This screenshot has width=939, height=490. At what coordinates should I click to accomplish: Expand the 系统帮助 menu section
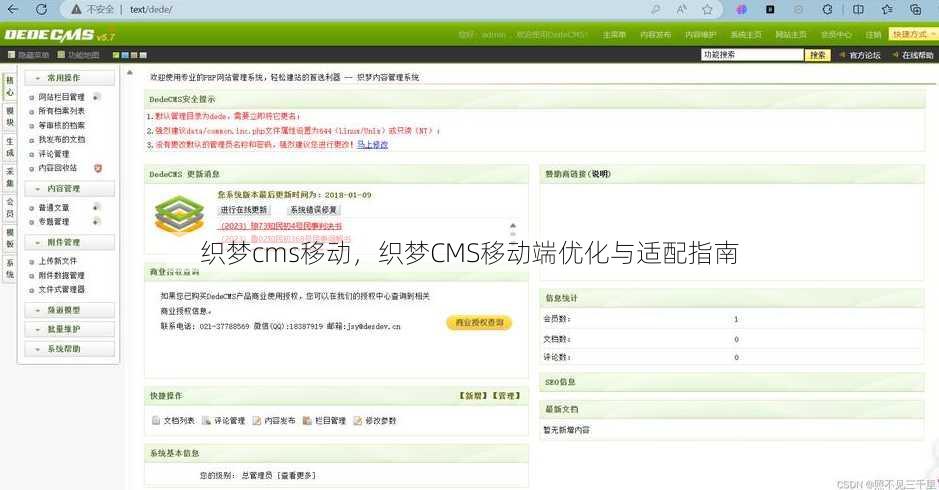(69, 349)
